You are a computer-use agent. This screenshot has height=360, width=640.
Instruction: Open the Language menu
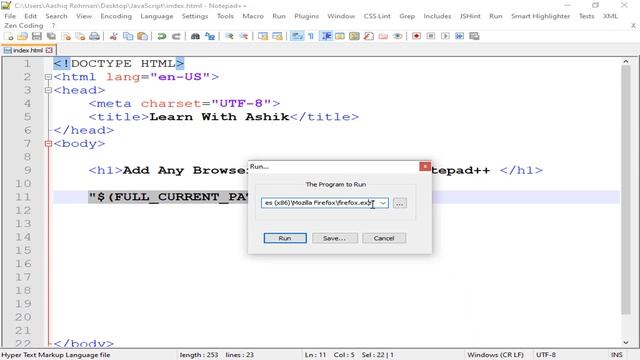tap(157, 16)
